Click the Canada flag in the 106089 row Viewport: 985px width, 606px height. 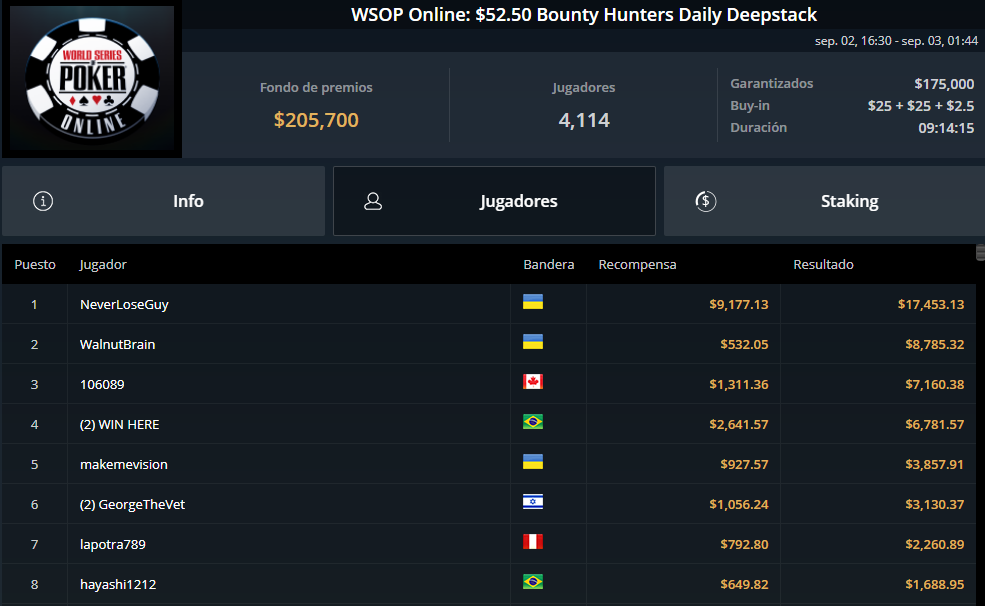coord(533,382)
